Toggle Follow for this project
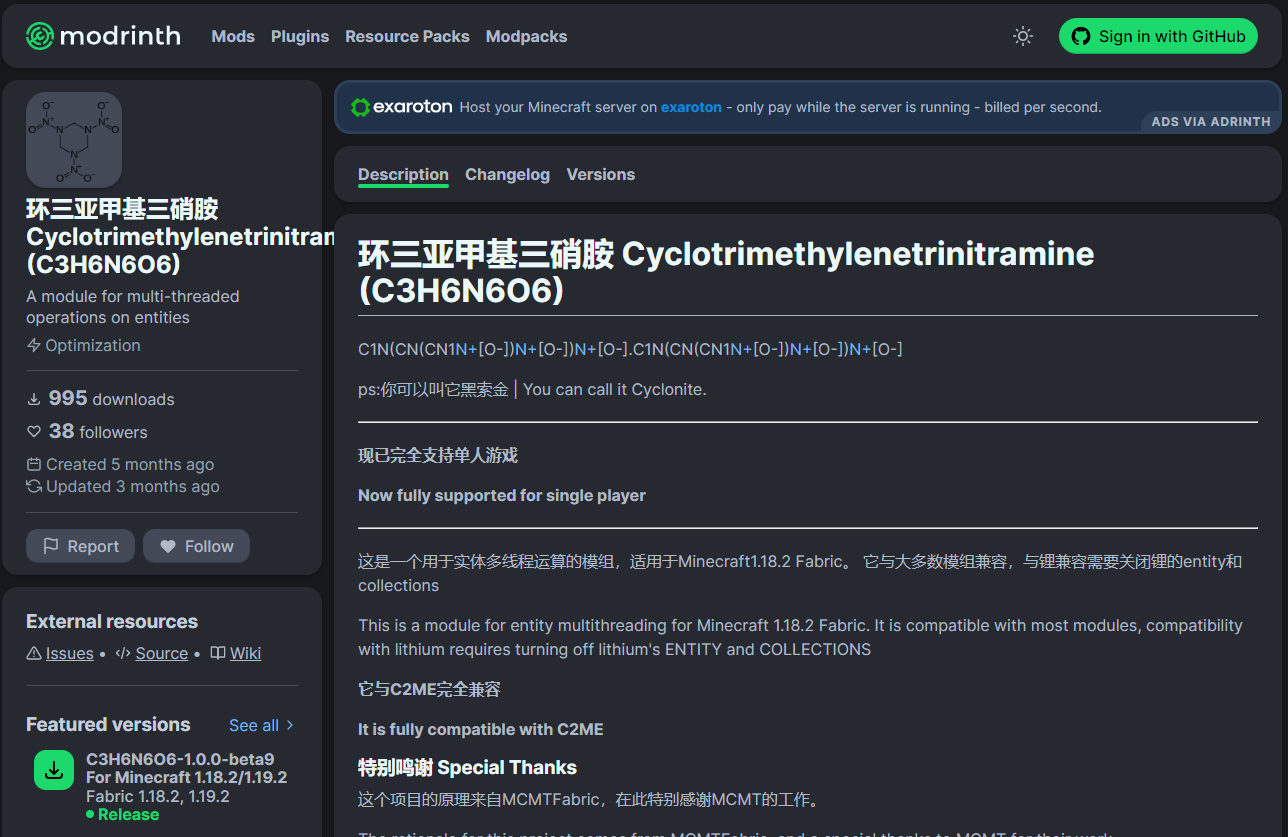Screen dimensions: 1288x837 196,546
